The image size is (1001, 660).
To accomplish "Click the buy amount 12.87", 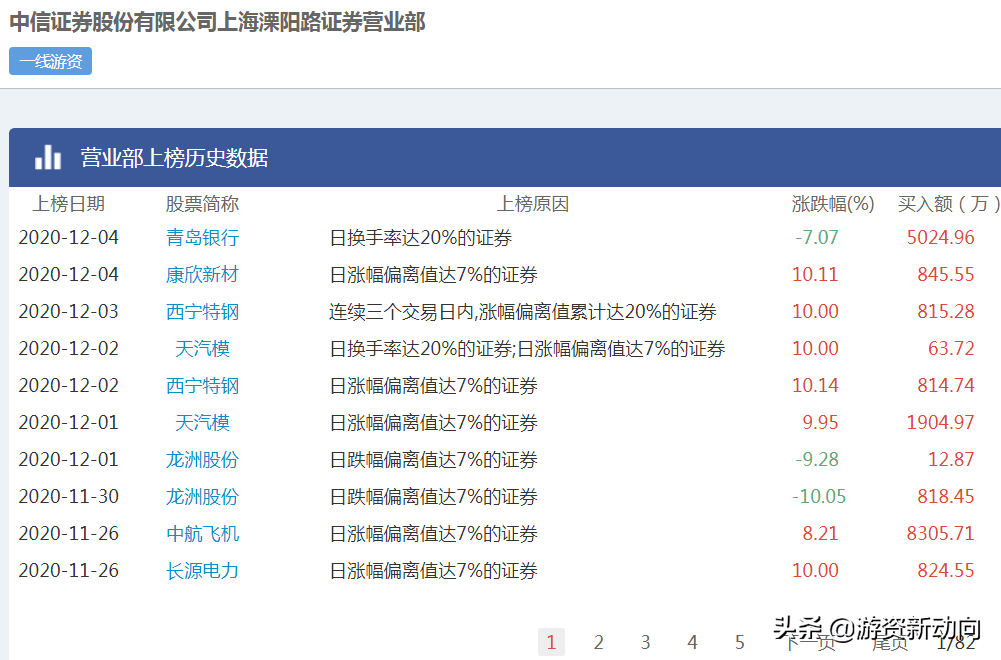I will pyautogui.click(x=951, y=460).
